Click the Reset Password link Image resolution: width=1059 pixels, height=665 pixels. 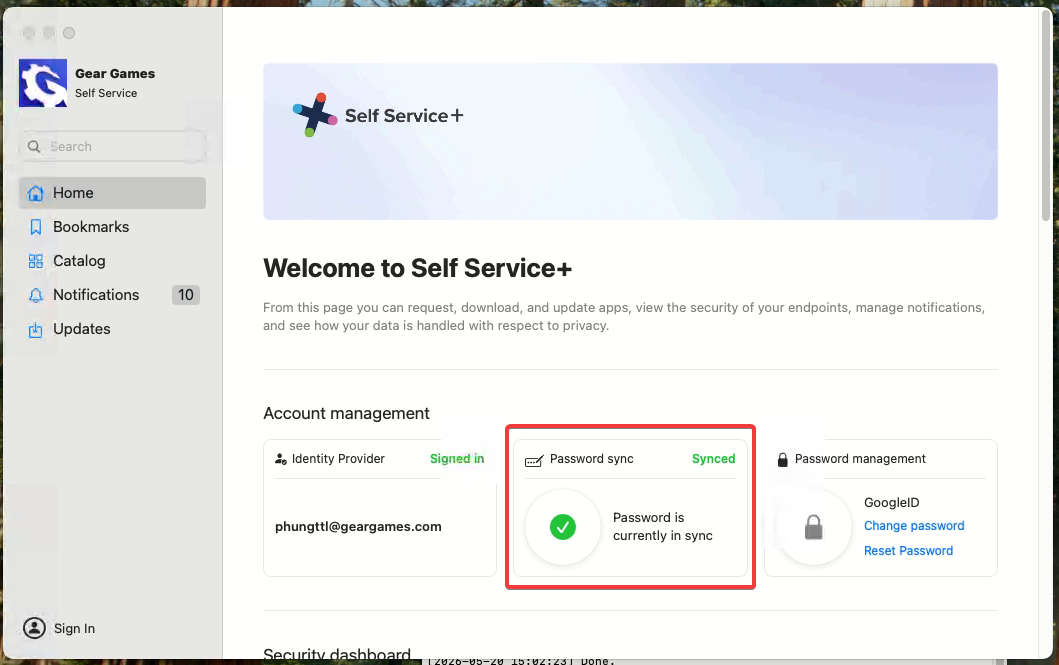[908, 551]
